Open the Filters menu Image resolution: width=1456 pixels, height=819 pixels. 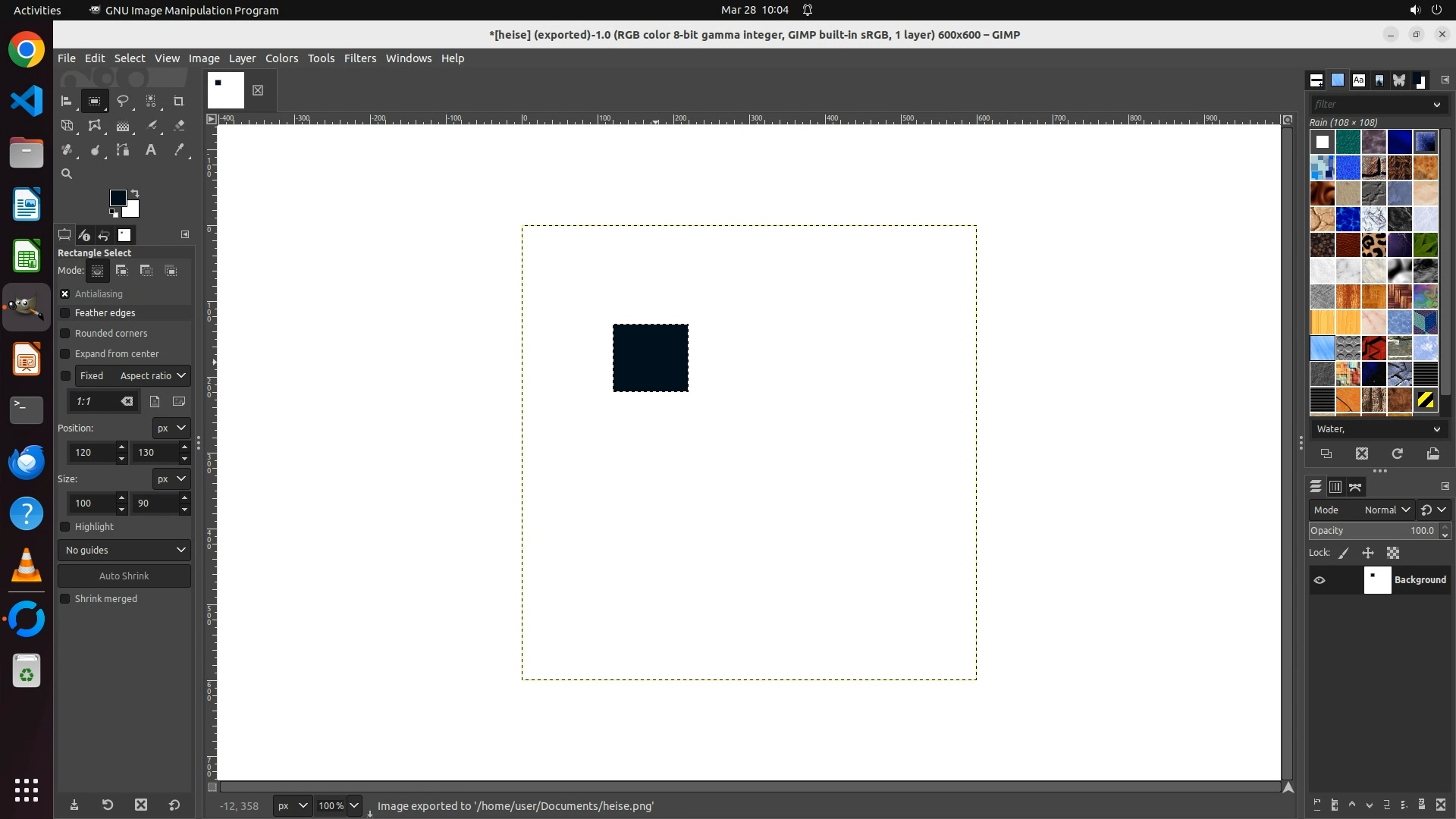pyautogui.click(x=359, y=58)
